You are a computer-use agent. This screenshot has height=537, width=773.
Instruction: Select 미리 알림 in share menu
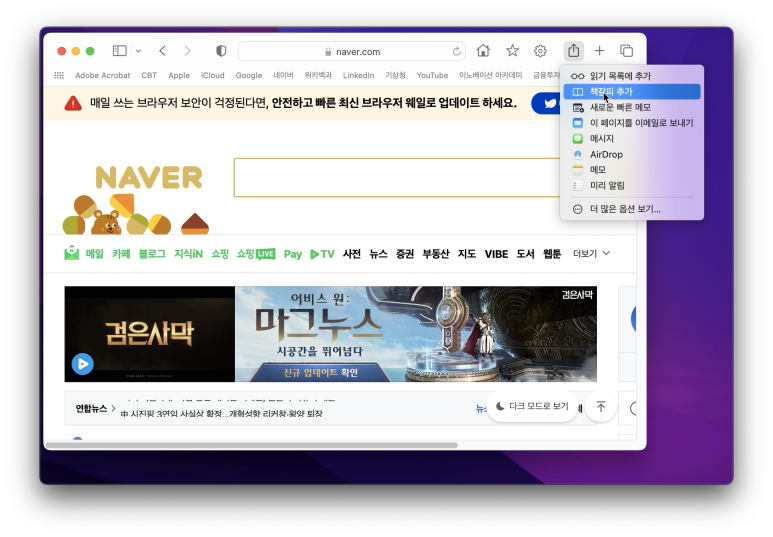coord(632,185)
